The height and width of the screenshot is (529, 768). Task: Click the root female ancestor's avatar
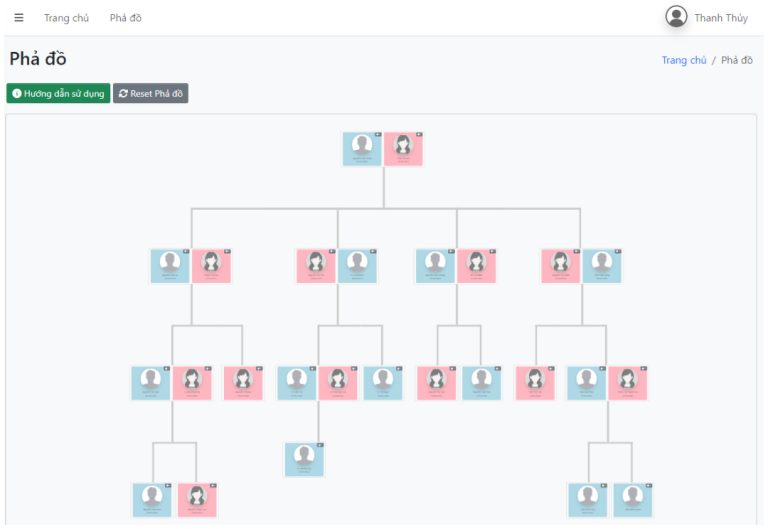pos(403,144)
